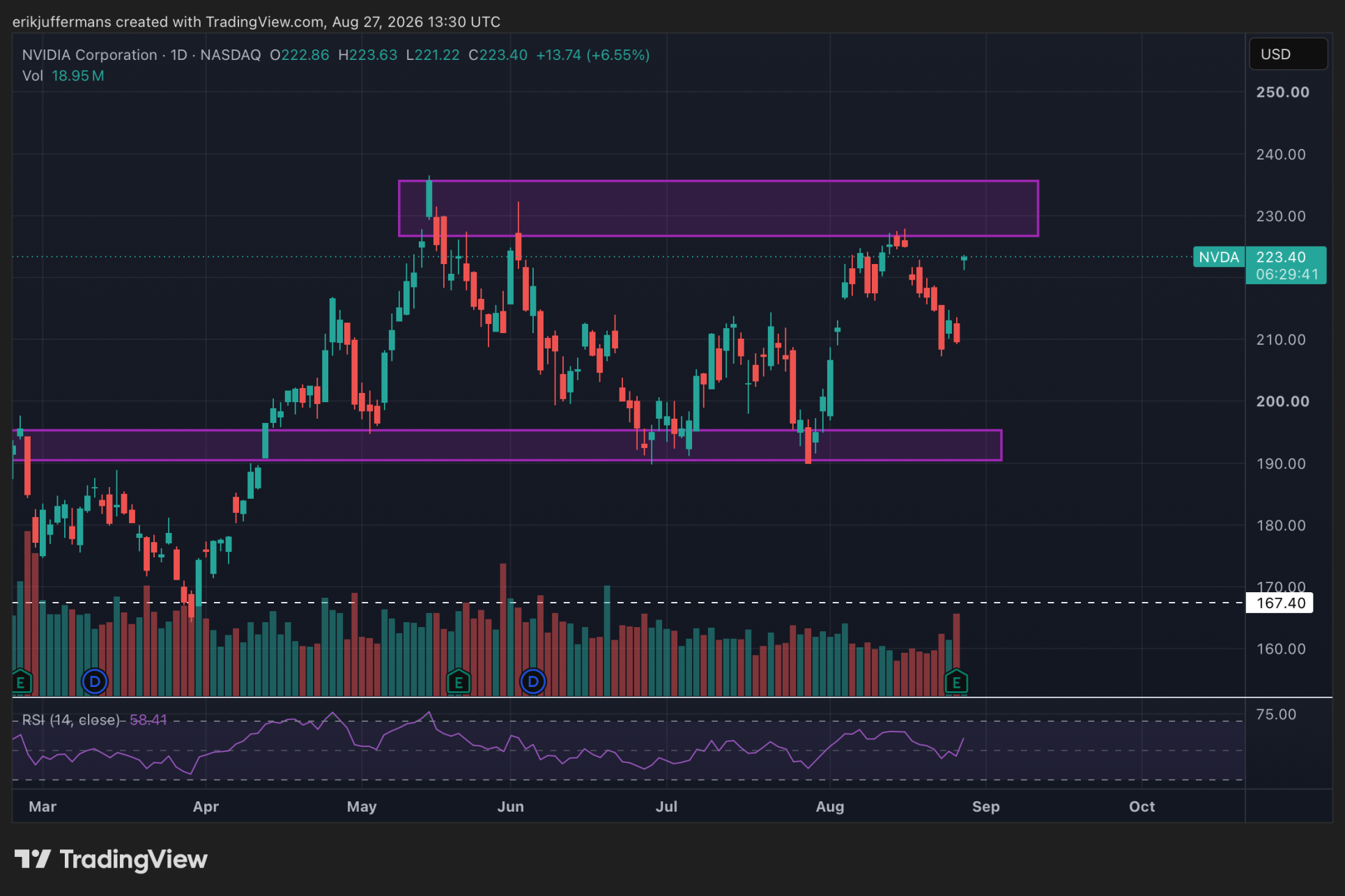Screen dimensions: 1345x896
Task: Select the RSI (14, close) indicator label
Action: 71,720
